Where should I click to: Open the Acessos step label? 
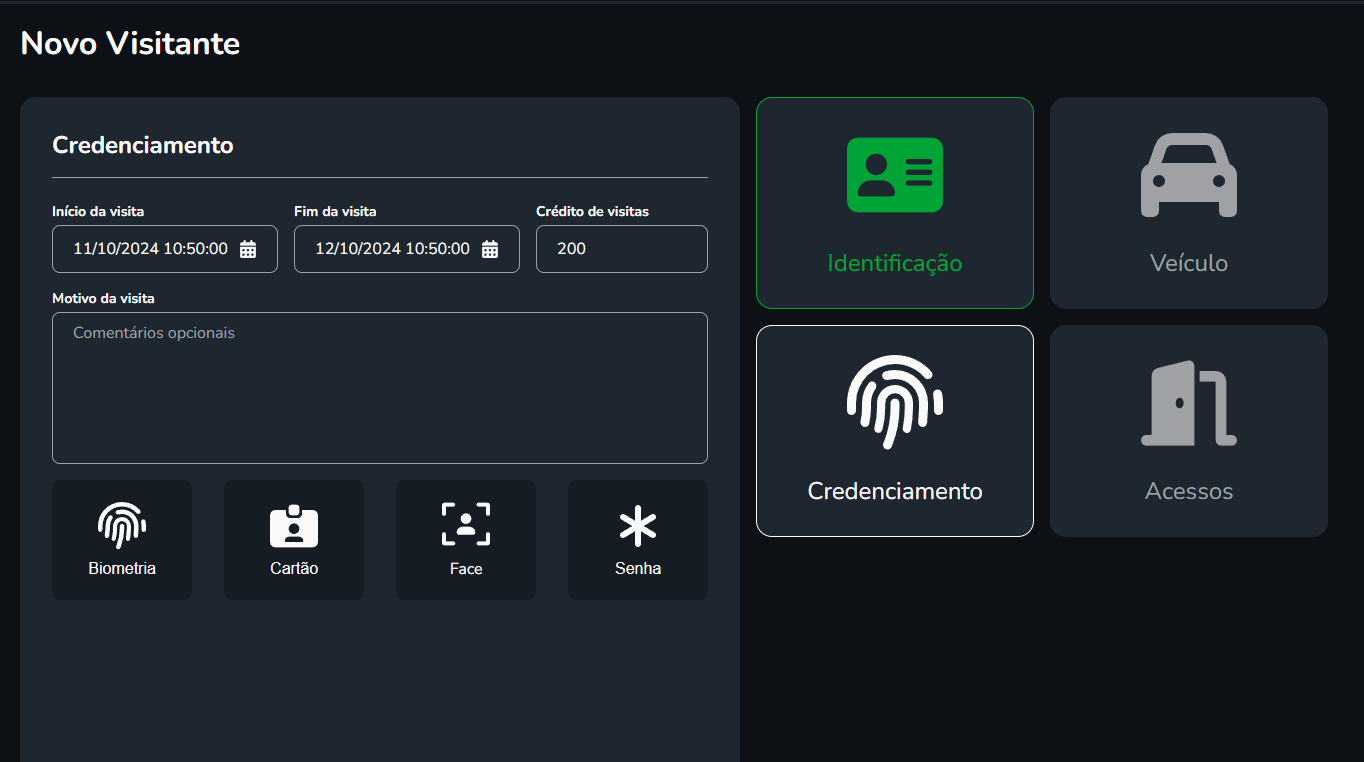[x=1189, y=491]
